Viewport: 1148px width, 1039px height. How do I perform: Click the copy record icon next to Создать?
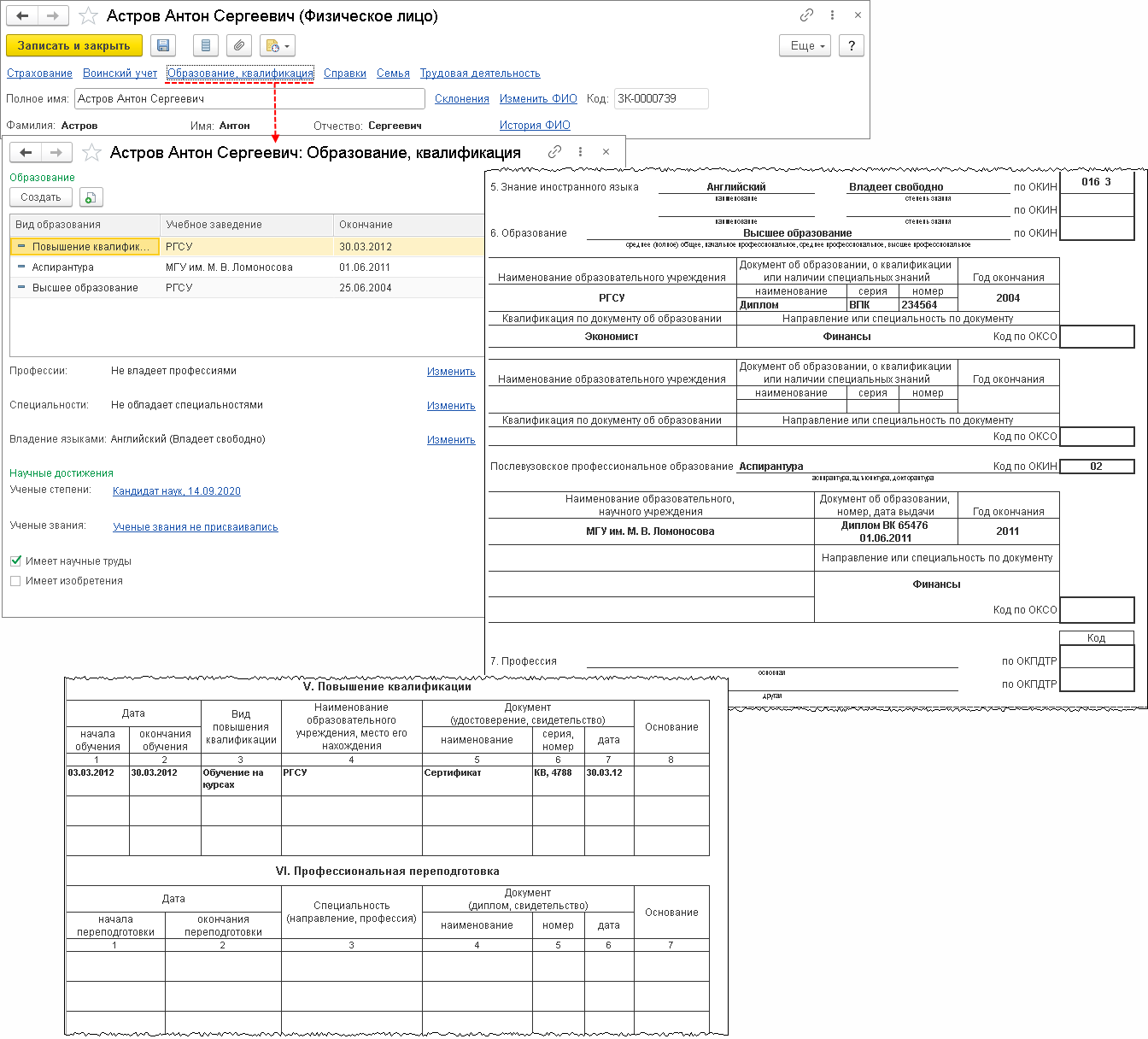[x=91, y=197]
